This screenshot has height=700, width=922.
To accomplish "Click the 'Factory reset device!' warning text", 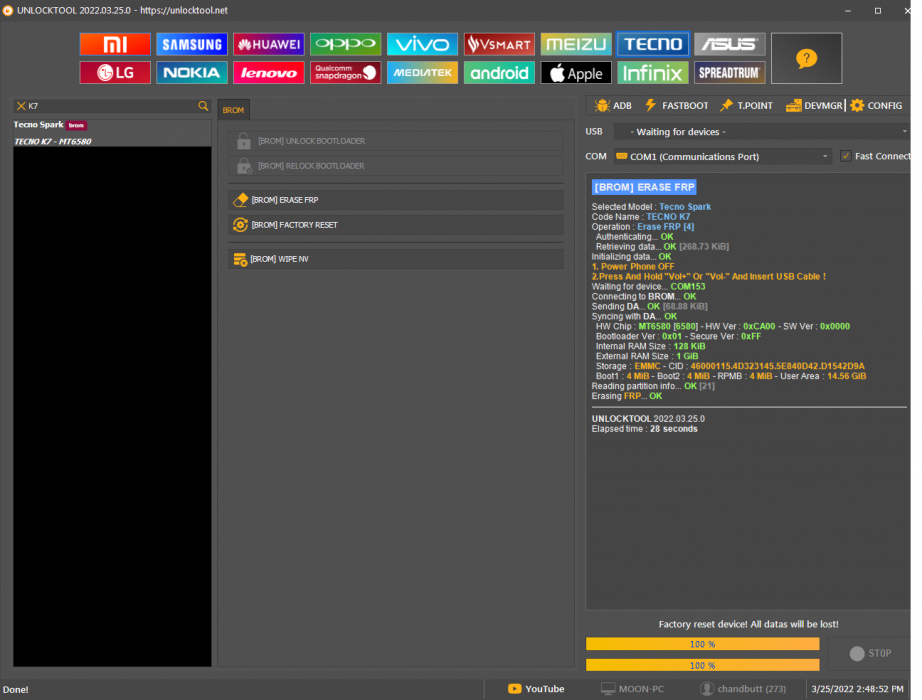I will [x=749, y=624].
